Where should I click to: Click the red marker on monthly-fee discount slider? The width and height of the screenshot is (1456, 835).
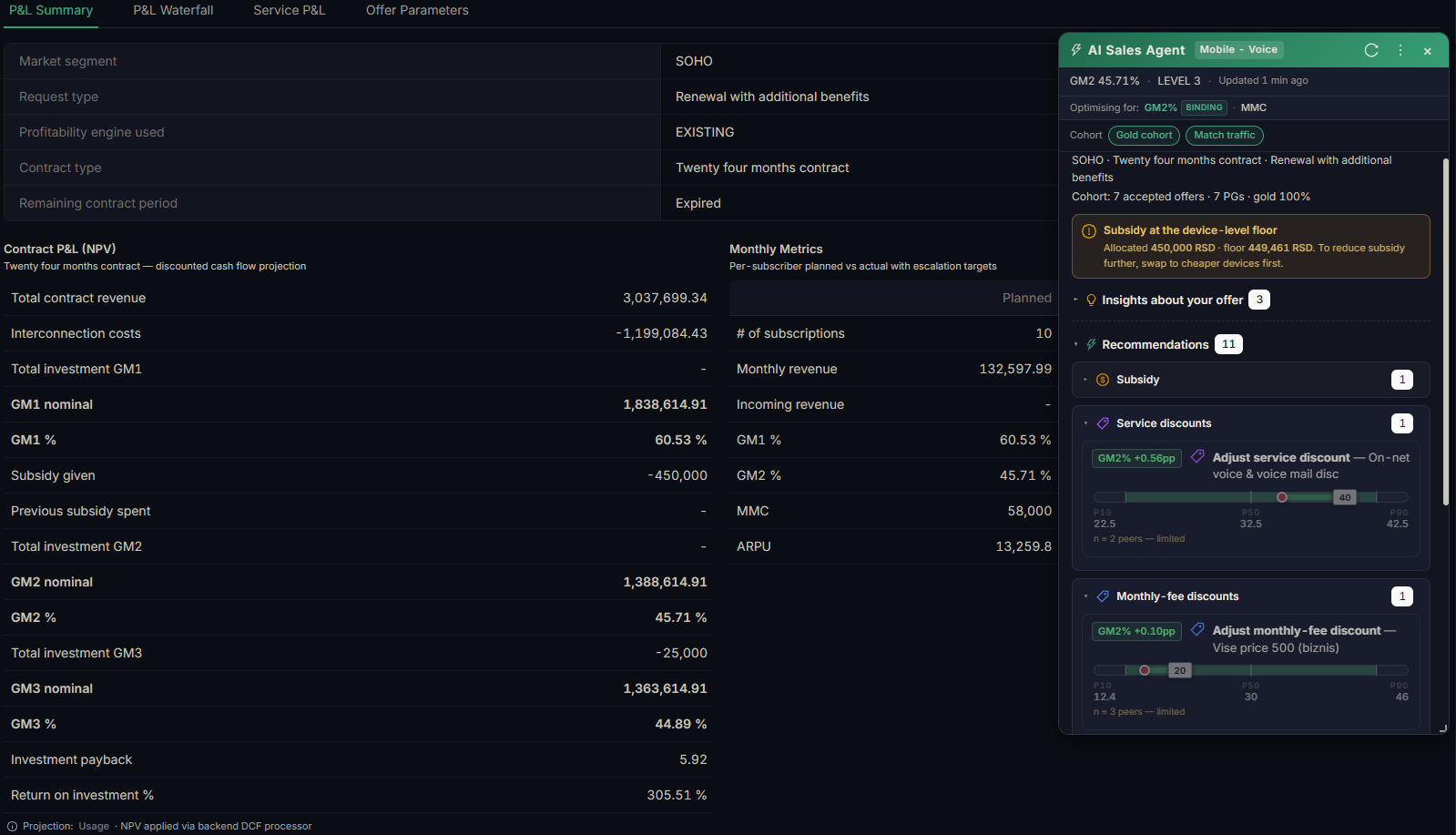coord(1145,670)
